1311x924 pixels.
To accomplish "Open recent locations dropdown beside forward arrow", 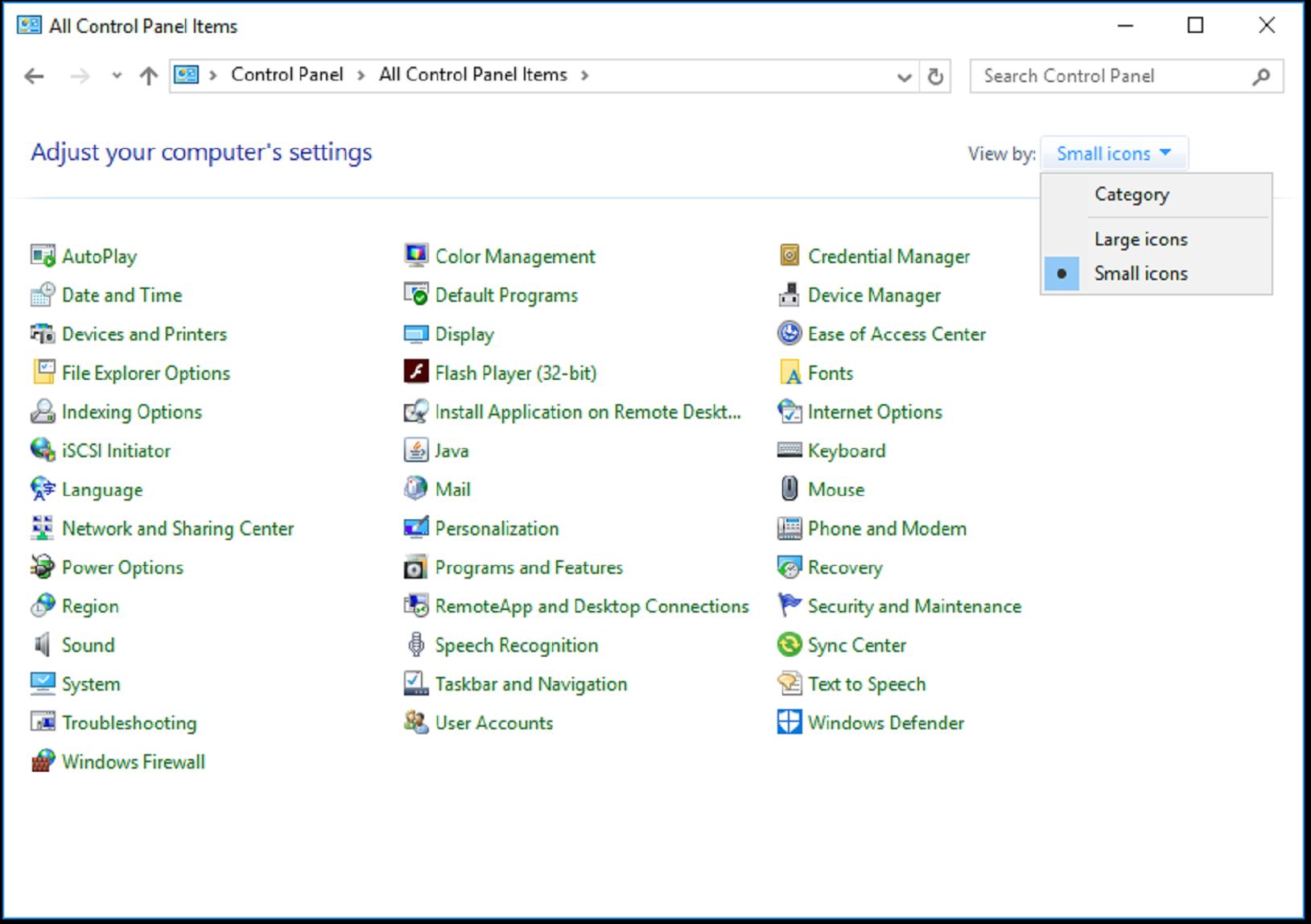I will [116, 76].
